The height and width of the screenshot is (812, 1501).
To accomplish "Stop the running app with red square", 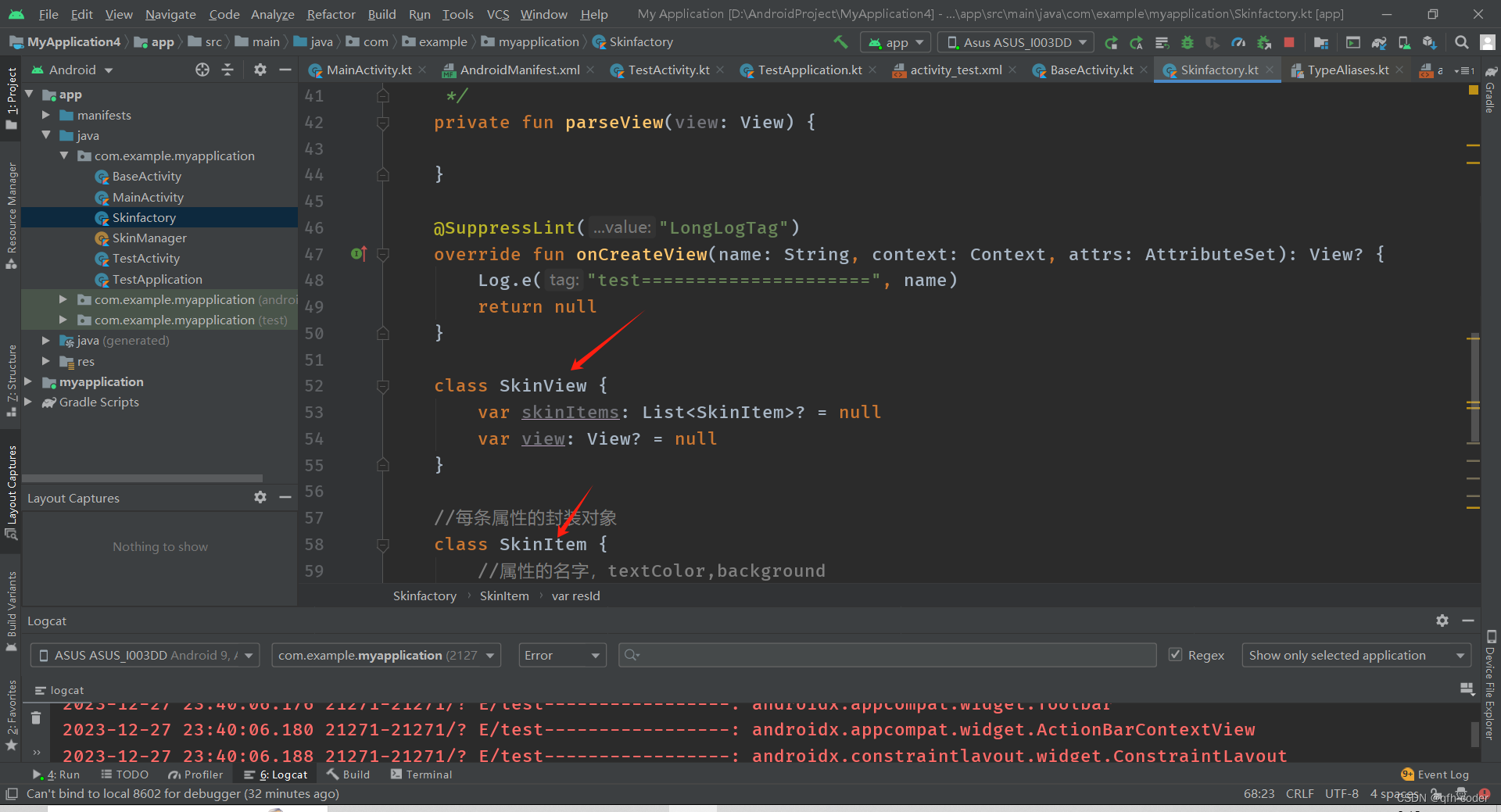I will pyautogui.click(x=1289, y=42).
